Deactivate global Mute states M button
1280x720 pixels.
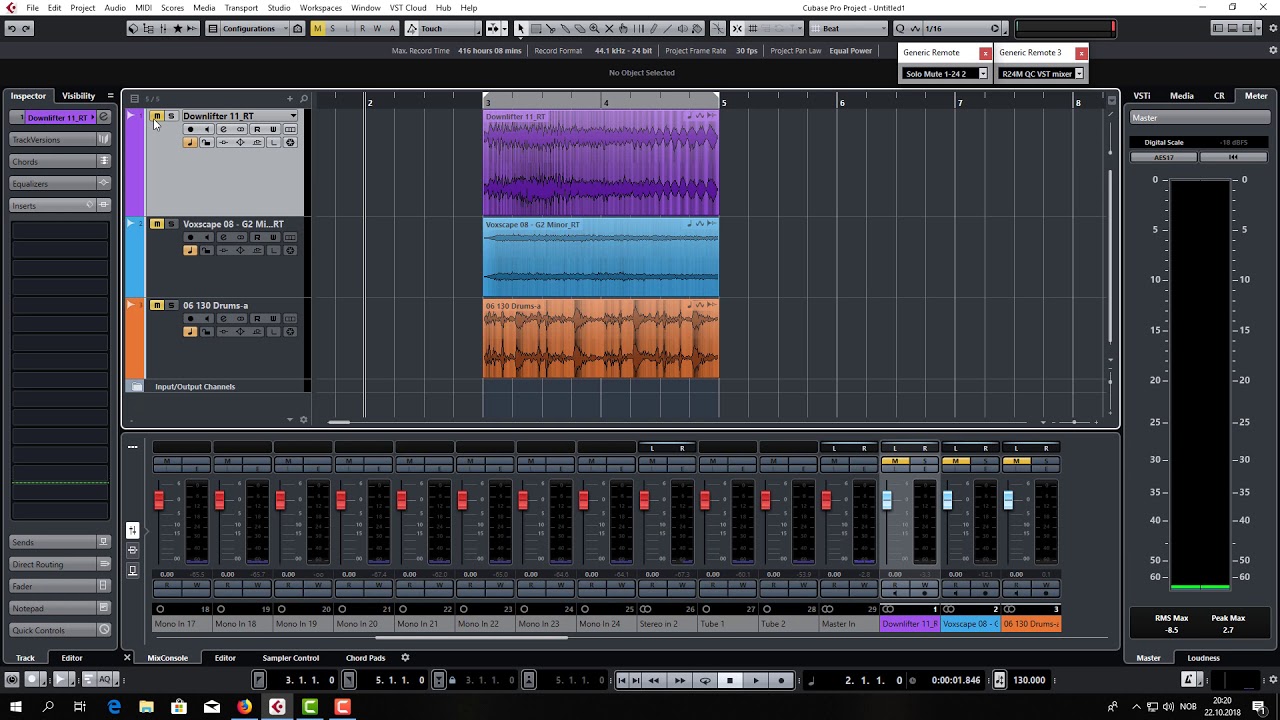pyautogui.click(x=317, y=28)
